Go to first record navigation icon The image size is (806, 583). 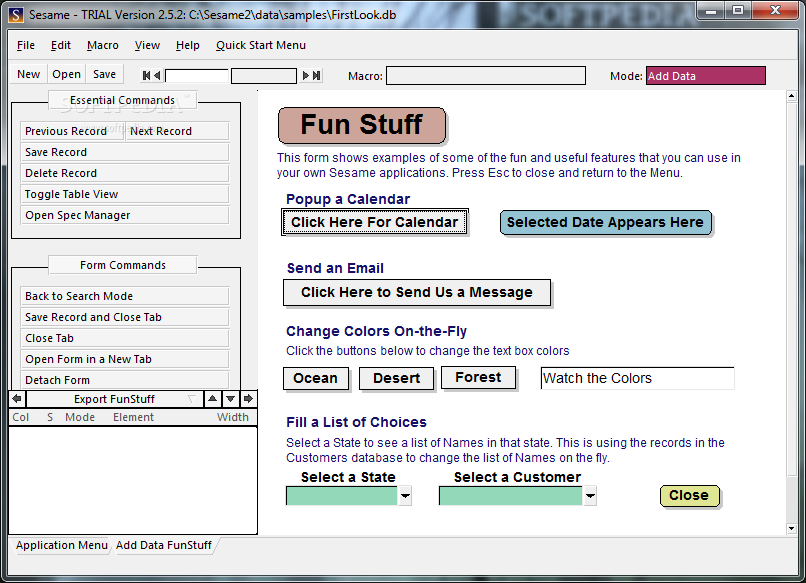tap(146, 76)
